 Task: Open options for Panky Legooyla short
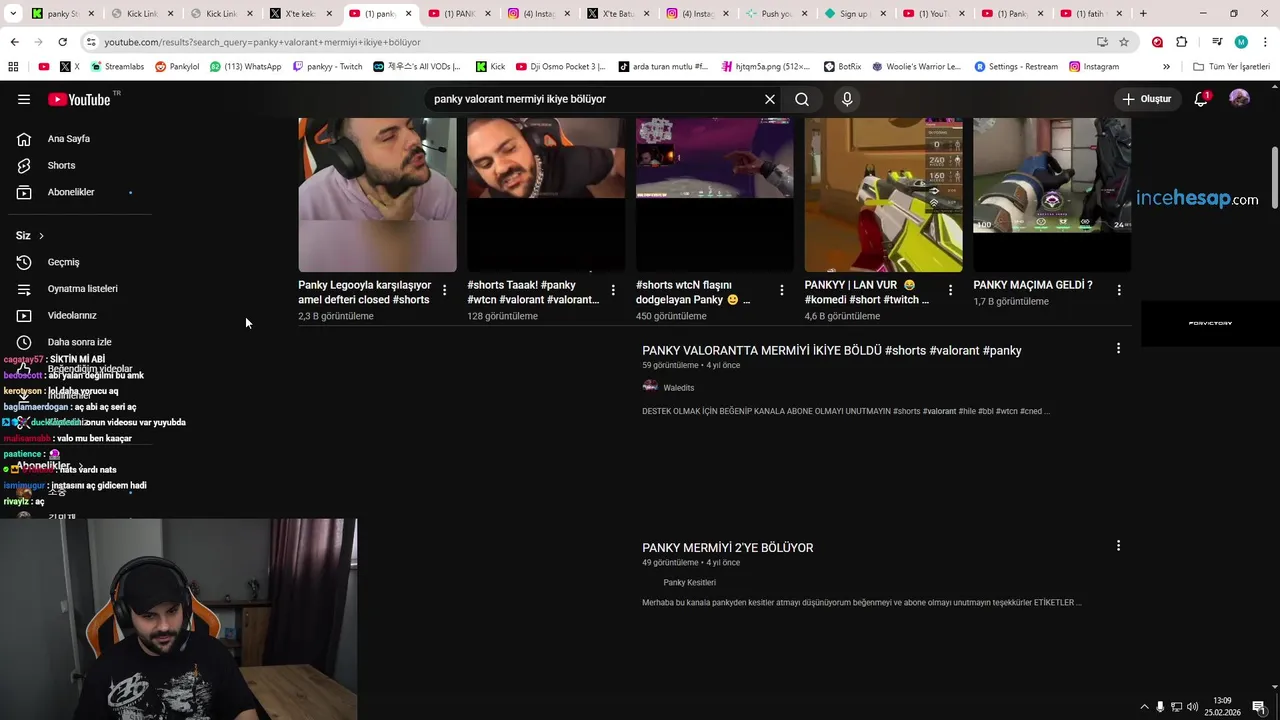coord(445,290)
